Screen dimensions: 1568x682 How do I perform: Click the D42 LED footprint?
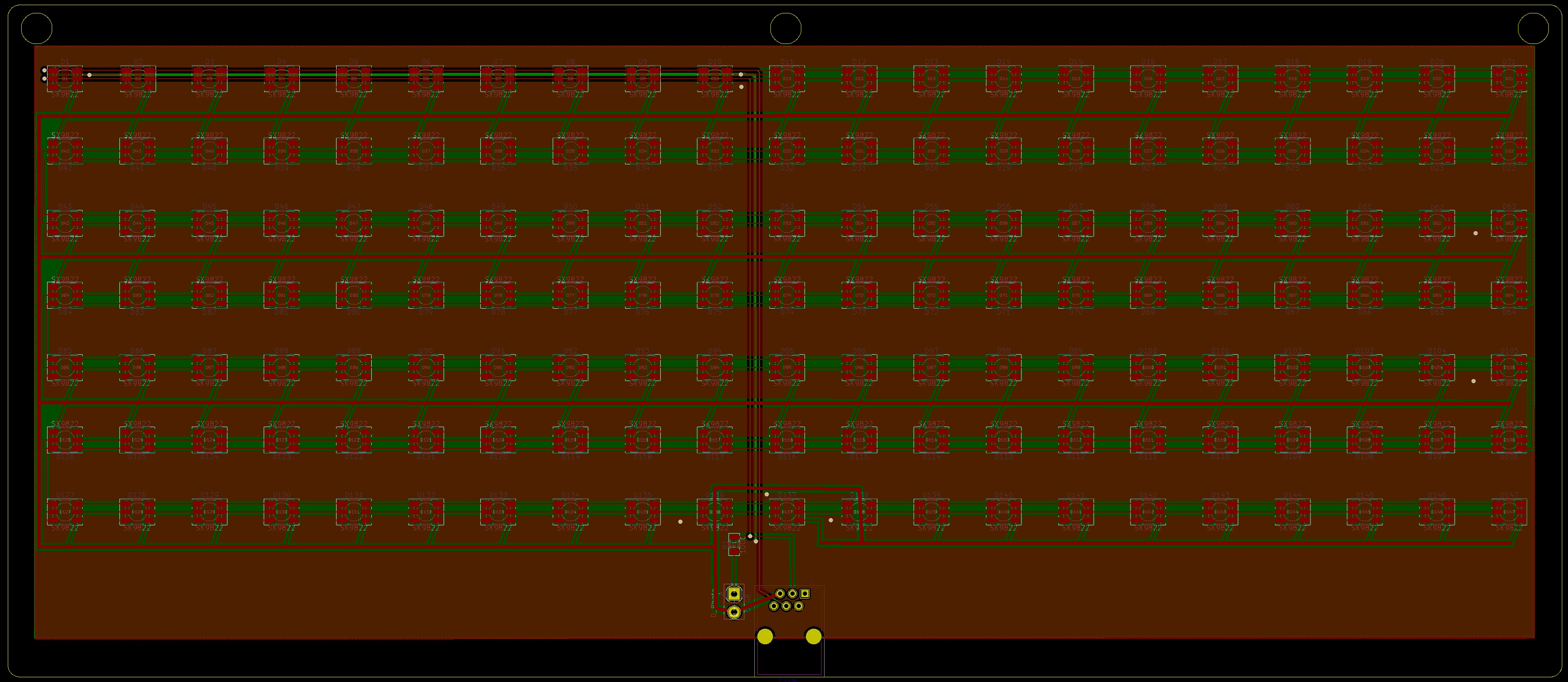pos(65,151)
